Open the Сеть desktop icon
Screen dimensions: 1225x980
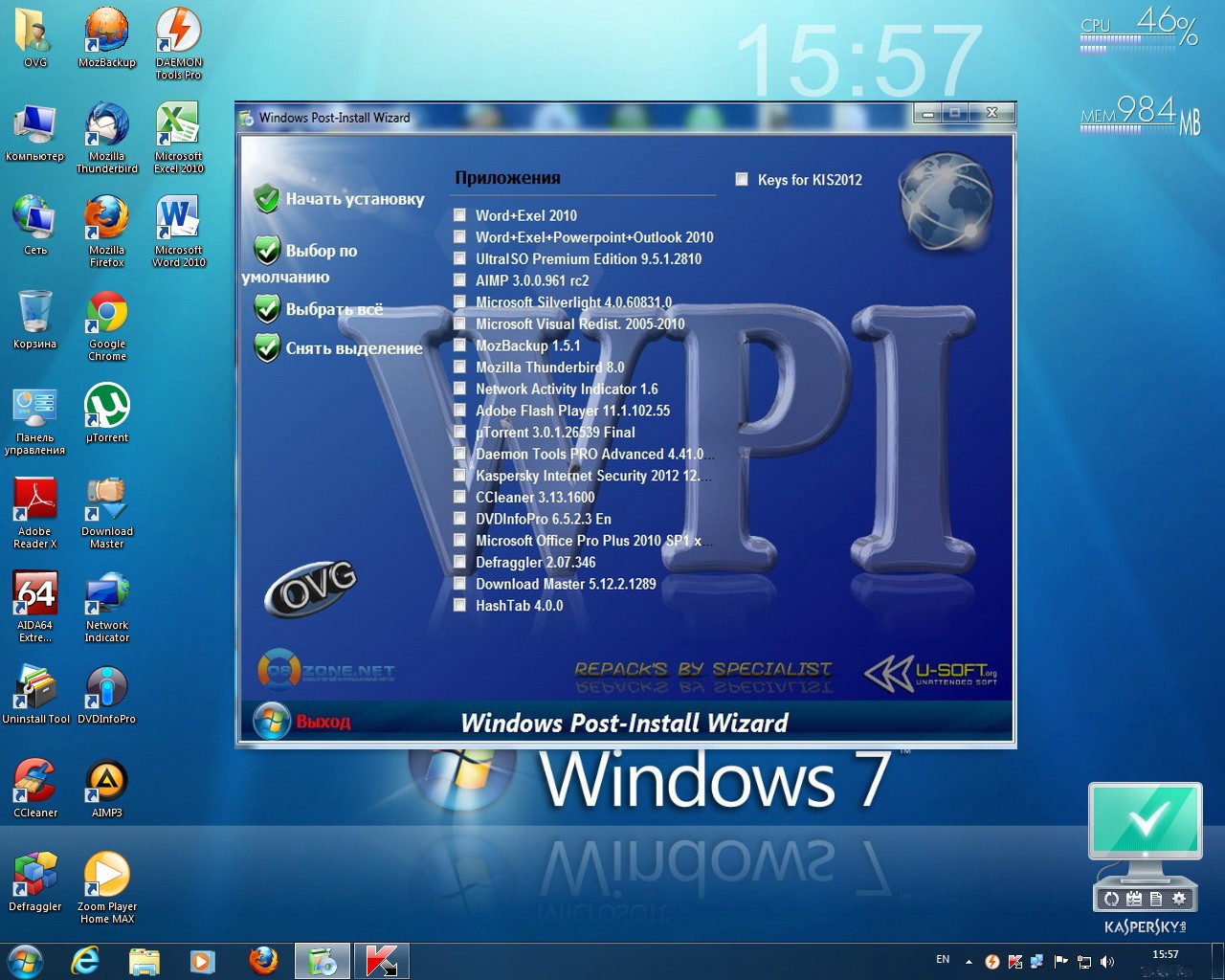(35, 226)
